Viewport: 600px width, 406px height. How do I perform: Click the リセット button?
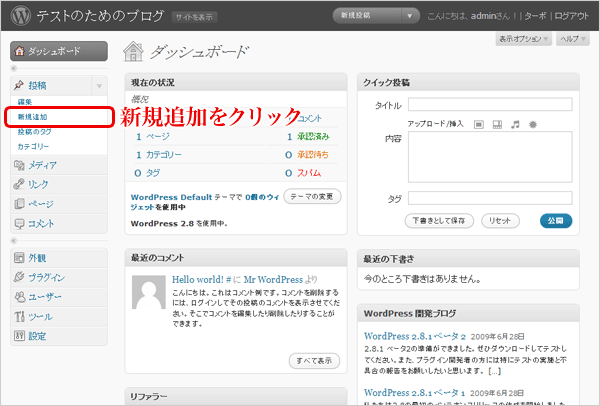[500, 220]
